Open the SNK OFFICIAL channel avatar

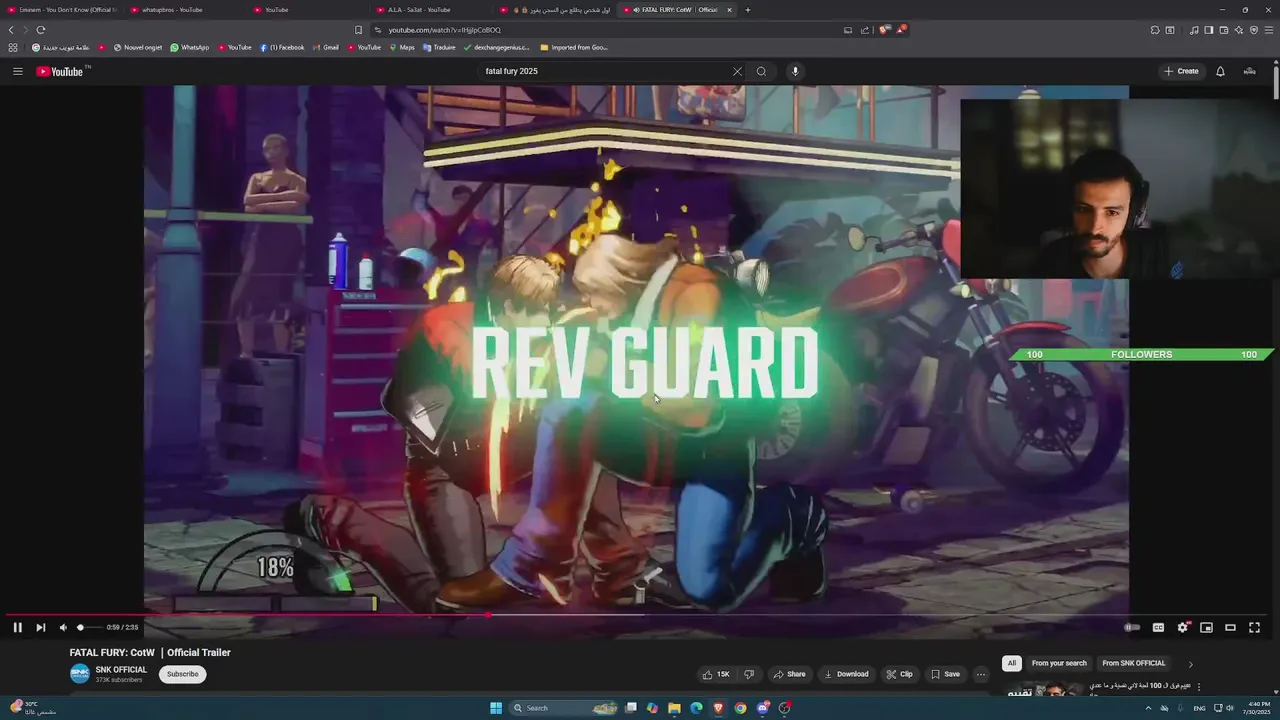[80, 674]
